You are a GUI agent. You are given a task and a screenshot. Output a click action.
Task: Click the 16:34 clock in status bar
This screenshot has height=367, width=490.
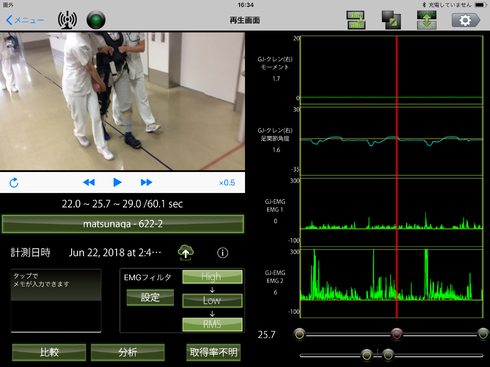click(246, 5)
